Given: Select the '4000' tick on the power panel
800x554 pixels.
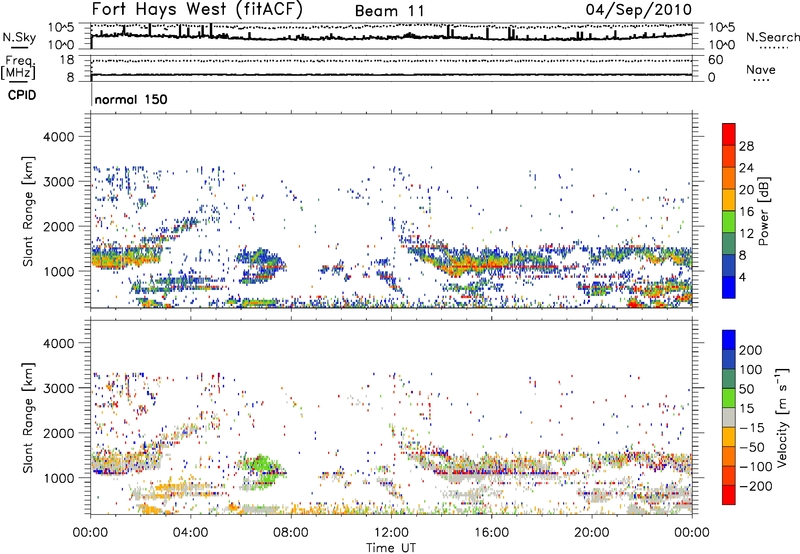Looking at the screenshot, I should (x=58, y=137).
